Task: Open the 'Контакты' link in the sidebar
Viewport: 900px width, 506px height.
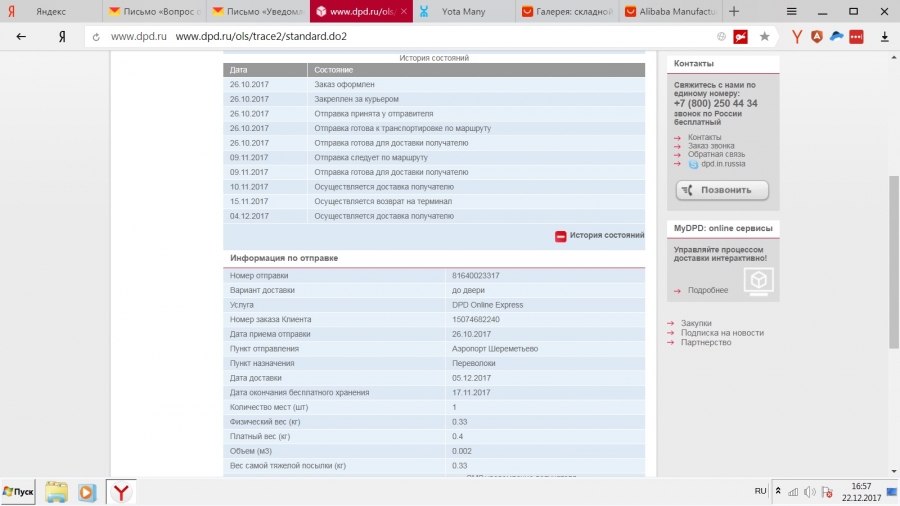Action: click(x=704, y=137)
